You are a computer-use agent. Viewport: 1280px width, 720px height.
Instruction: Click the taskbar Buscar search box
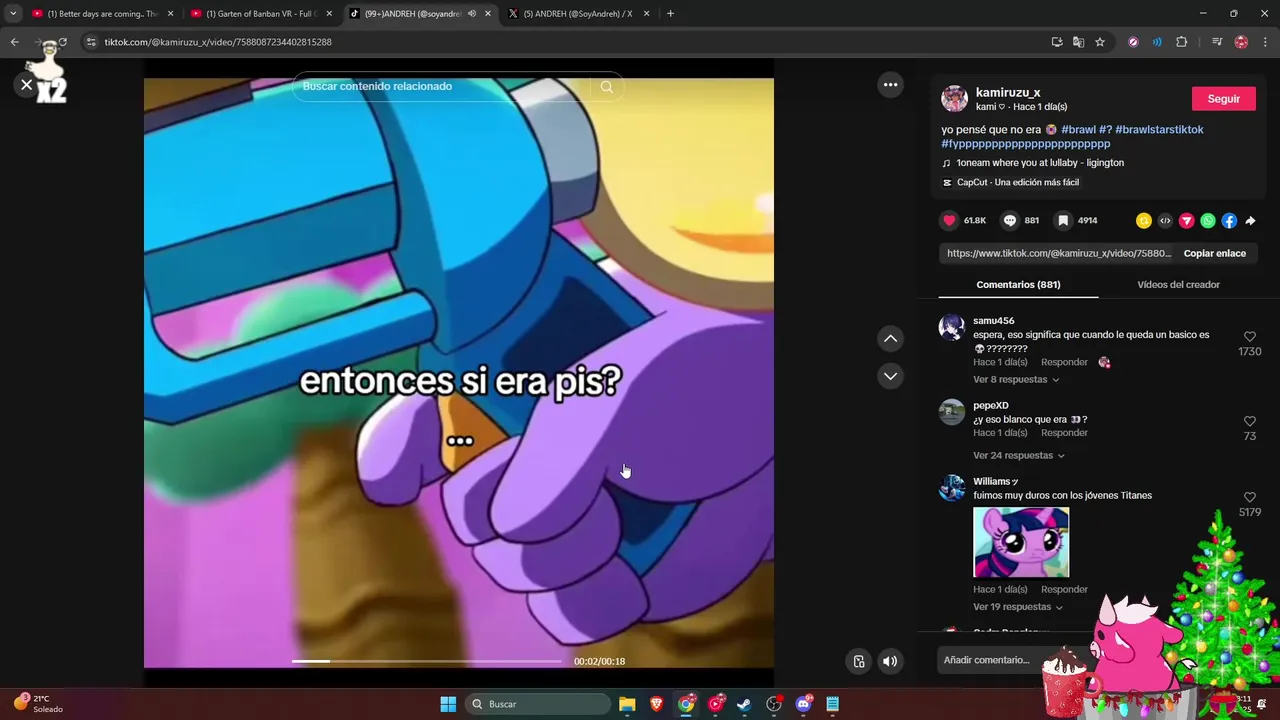click(x=540, y=704)
